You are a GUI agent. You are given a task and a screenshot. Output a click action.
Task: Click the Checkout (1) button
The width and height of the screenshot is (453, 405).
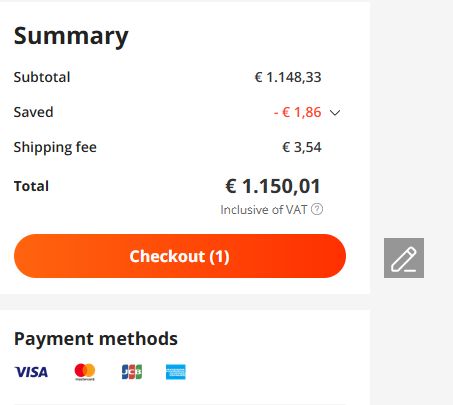coord(180,256)
